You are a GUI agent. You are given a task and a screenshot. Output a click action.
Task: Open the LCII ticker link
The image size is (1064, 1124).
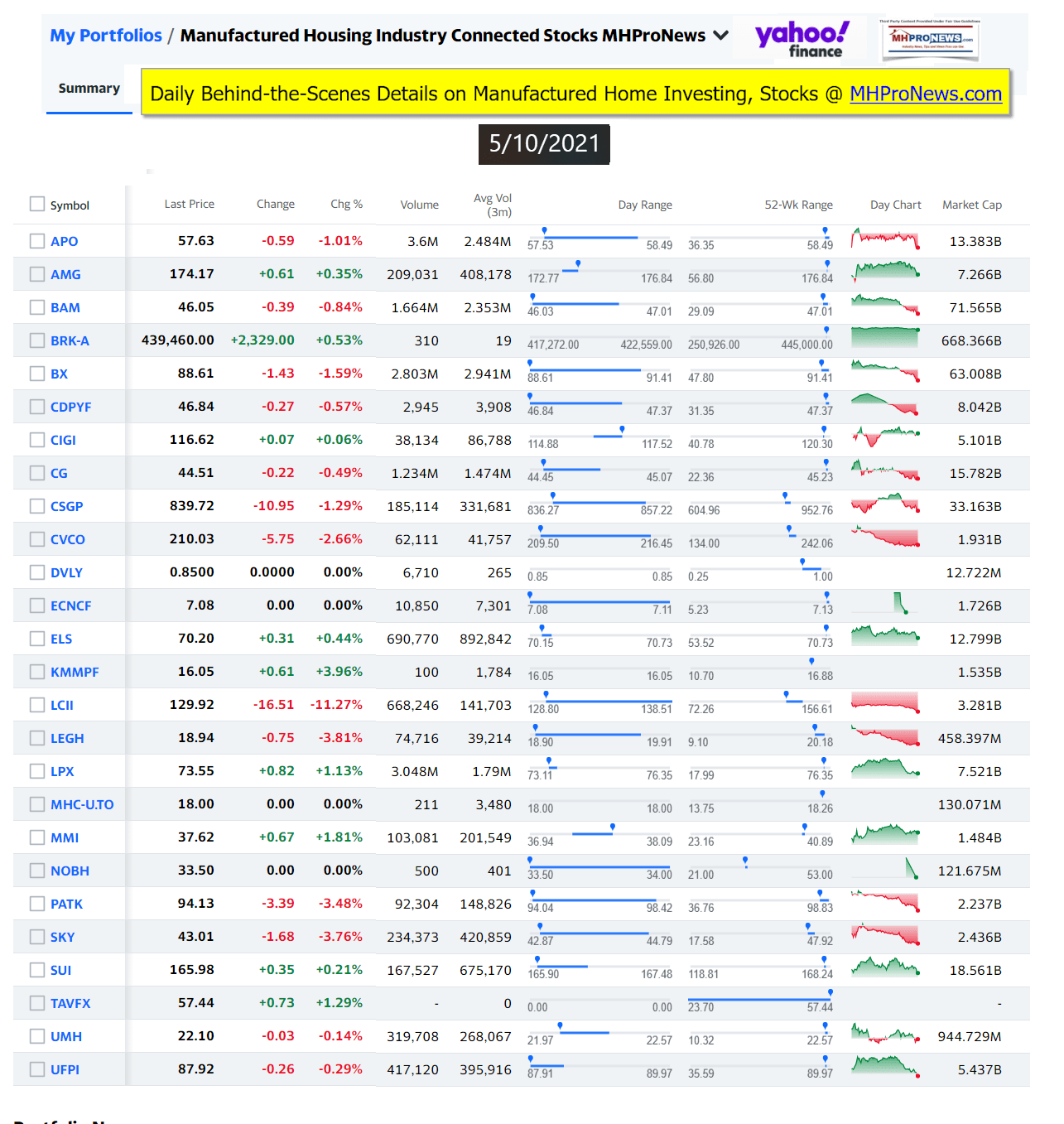pos(61,705)
